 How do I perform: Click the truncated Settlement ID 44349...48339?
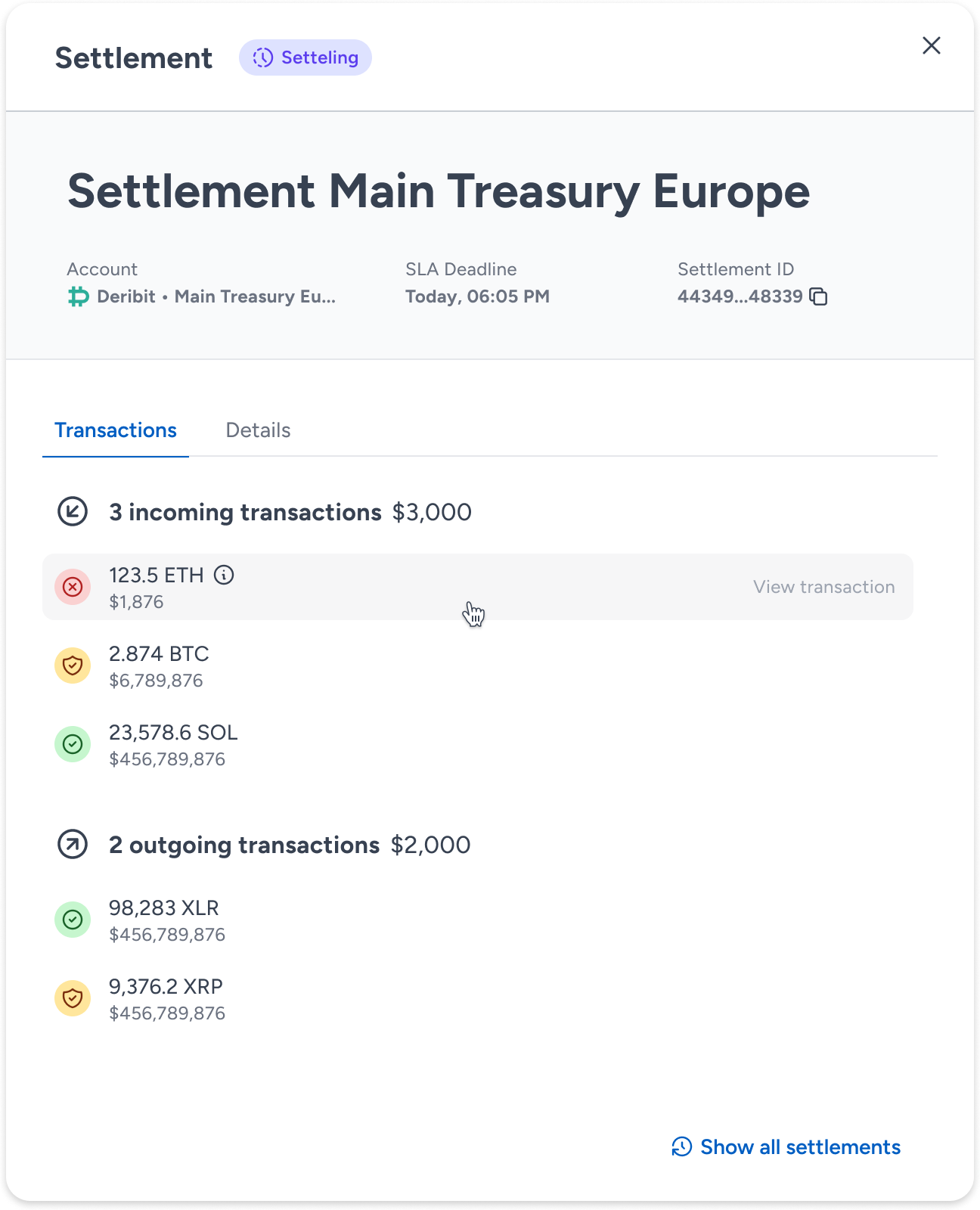pos(740,296)
